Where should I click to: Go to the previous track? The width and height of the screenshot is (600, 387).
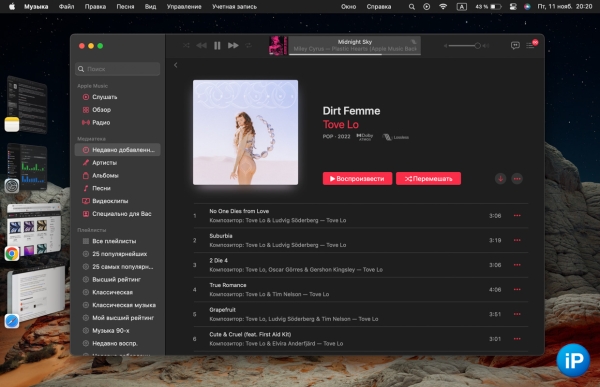pyautogui.click(x=201, y=46)
